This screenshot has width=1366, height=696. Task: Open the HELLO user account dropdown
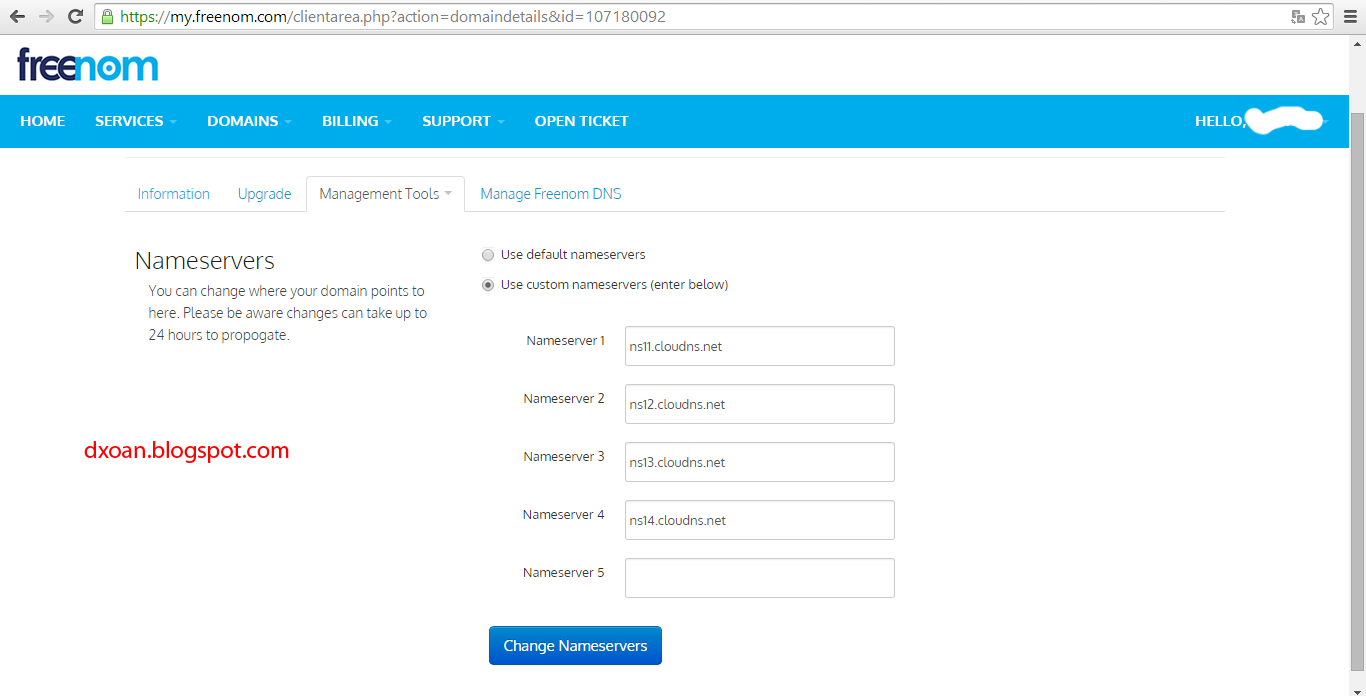tap(1261, 121)
